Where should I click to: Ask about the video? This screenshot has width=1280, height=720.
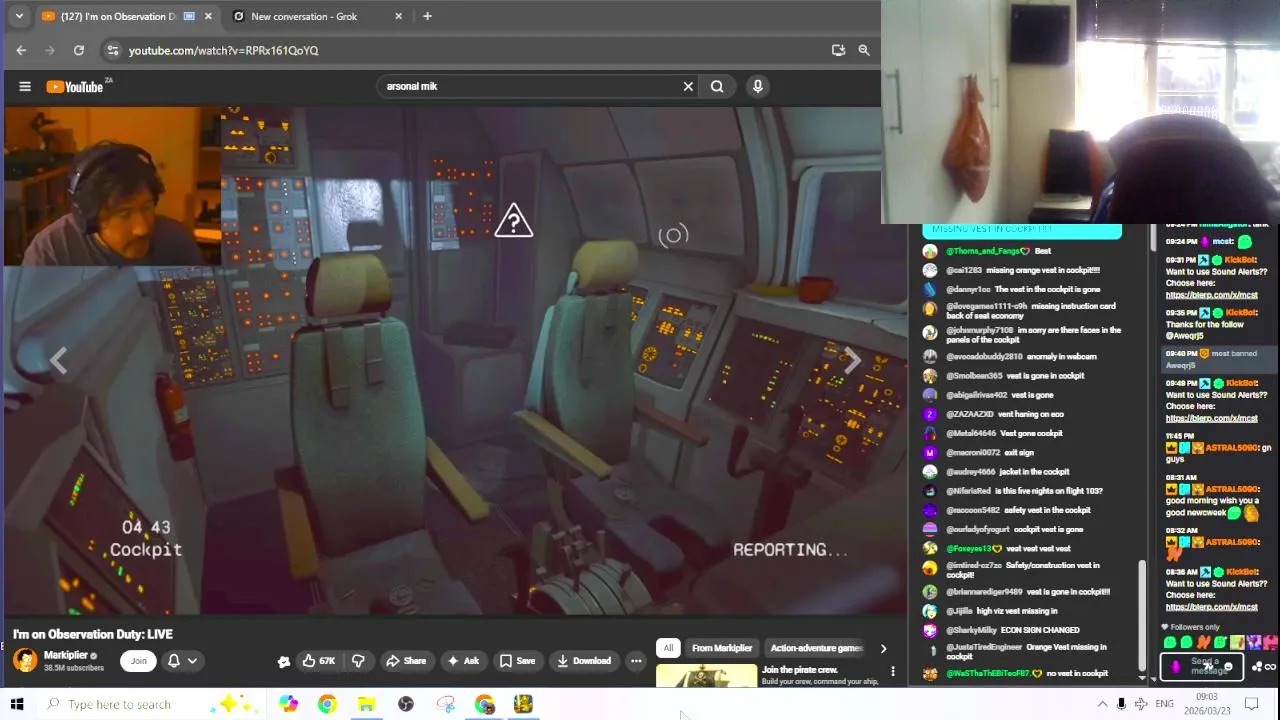pos(463,661)
